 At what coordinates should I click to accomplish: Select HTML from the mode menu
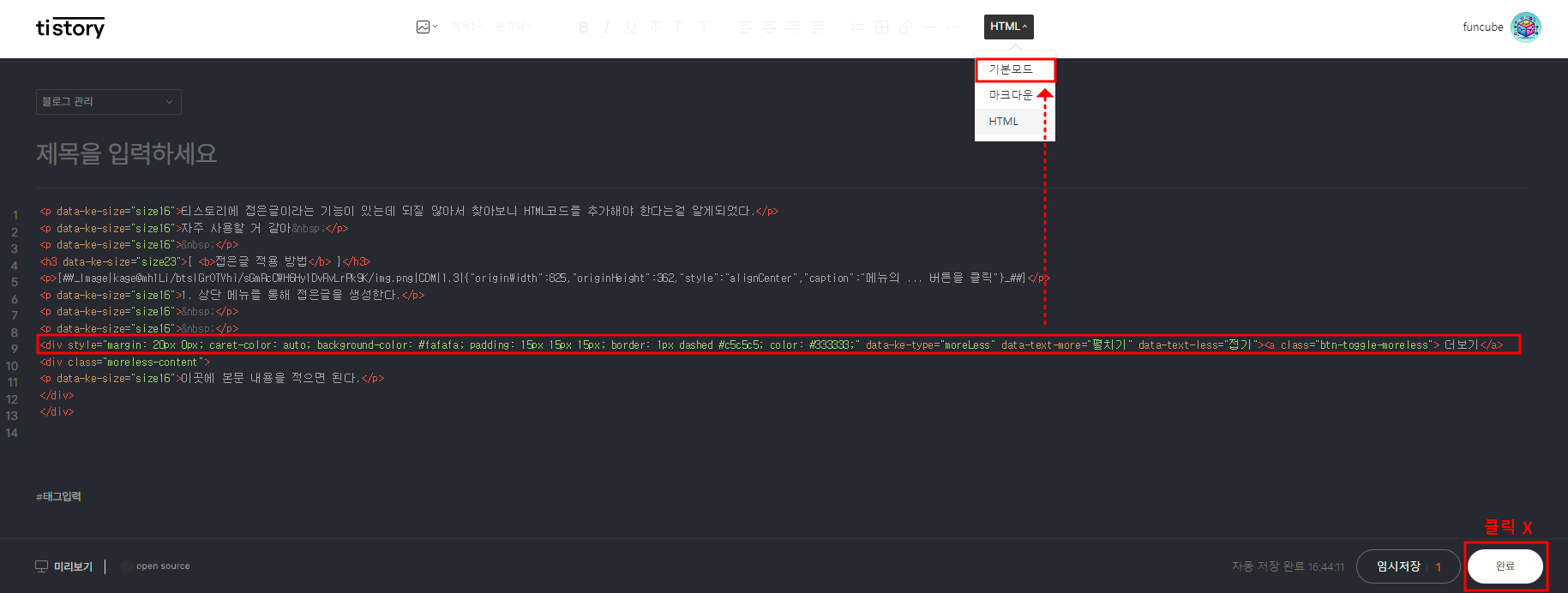[x=1015, y=122]
